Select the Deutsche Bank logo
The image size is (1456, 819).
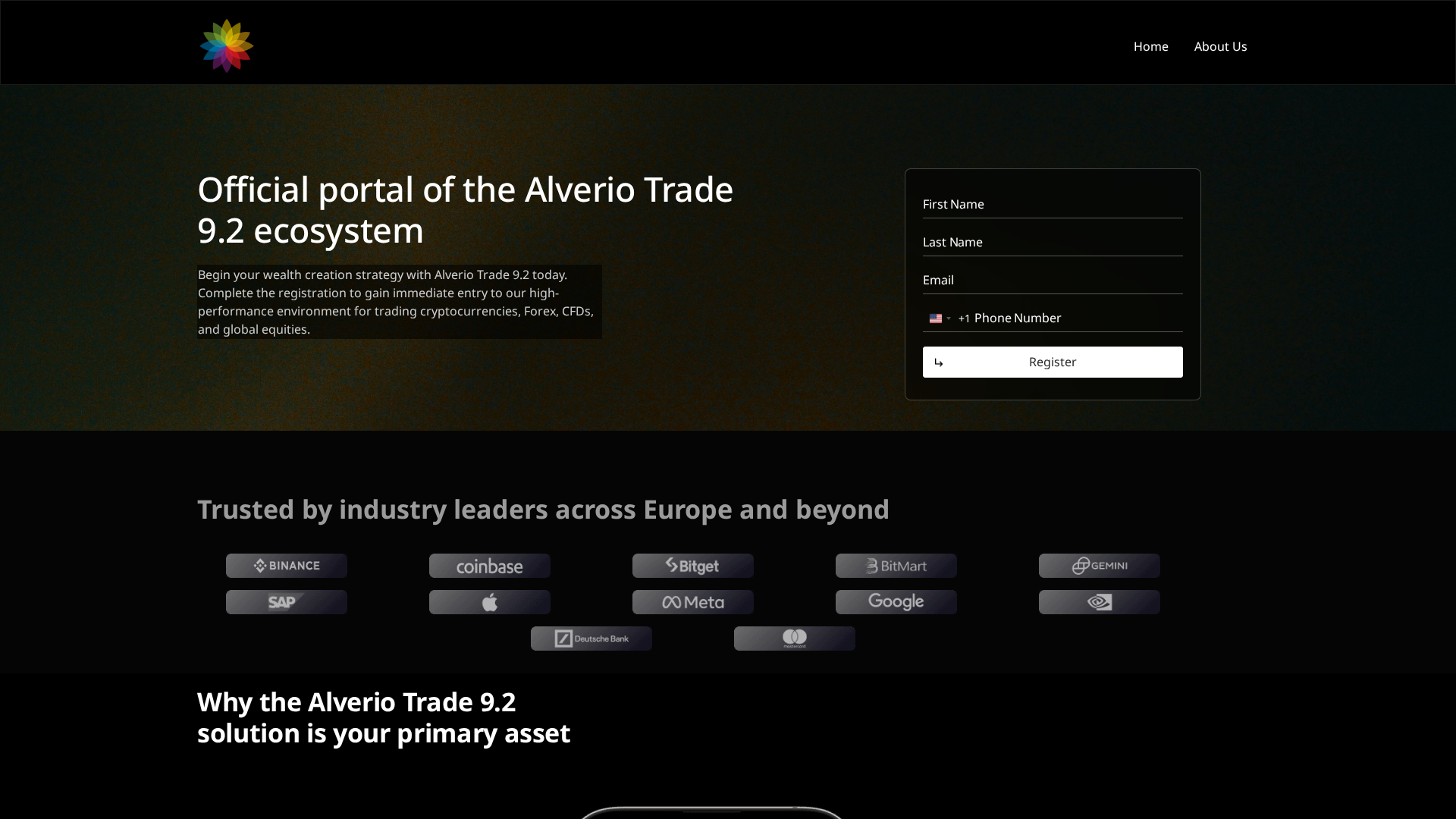pos(591,638)
